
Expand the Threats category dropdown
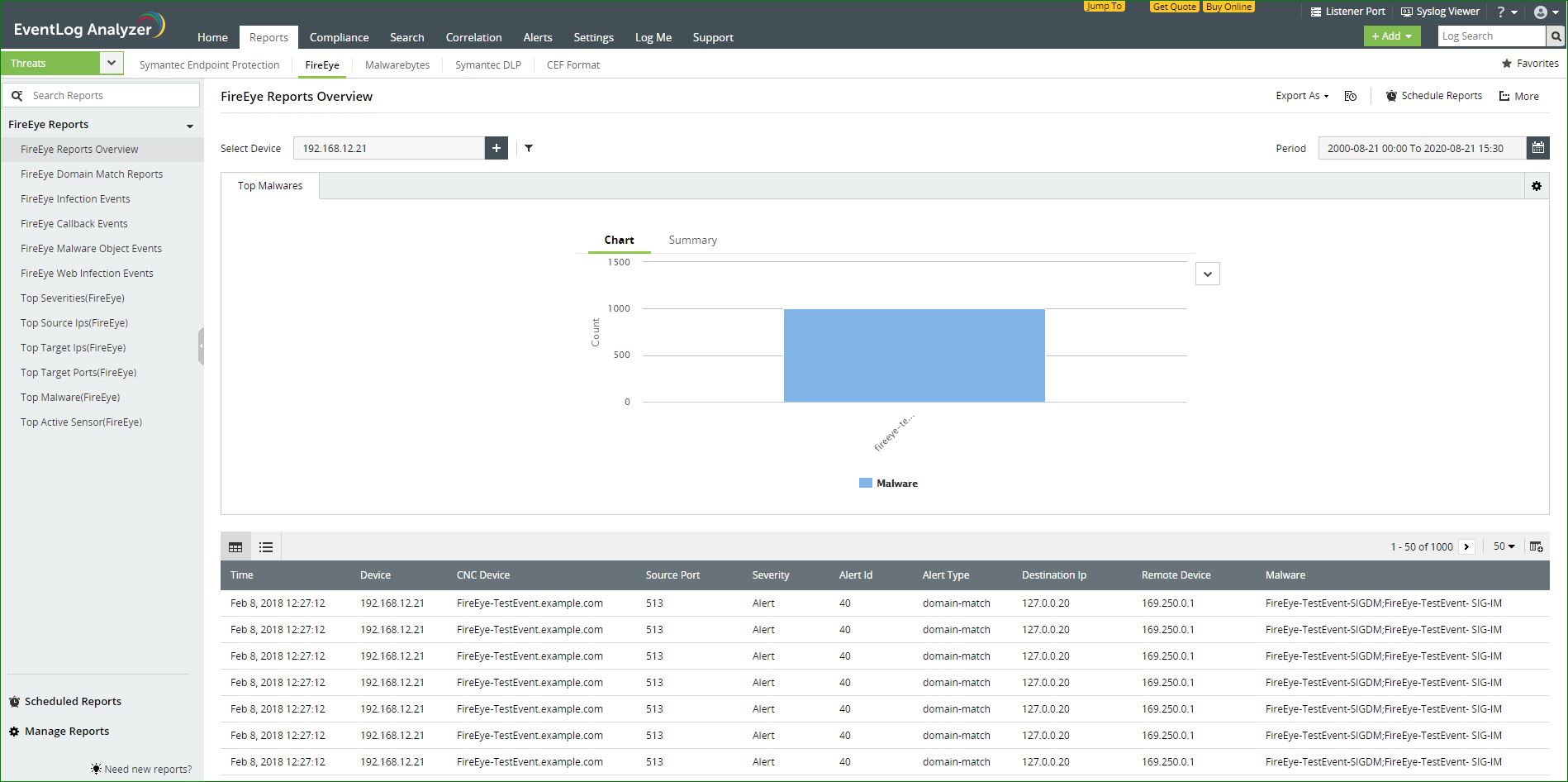(x=111, y=62)
